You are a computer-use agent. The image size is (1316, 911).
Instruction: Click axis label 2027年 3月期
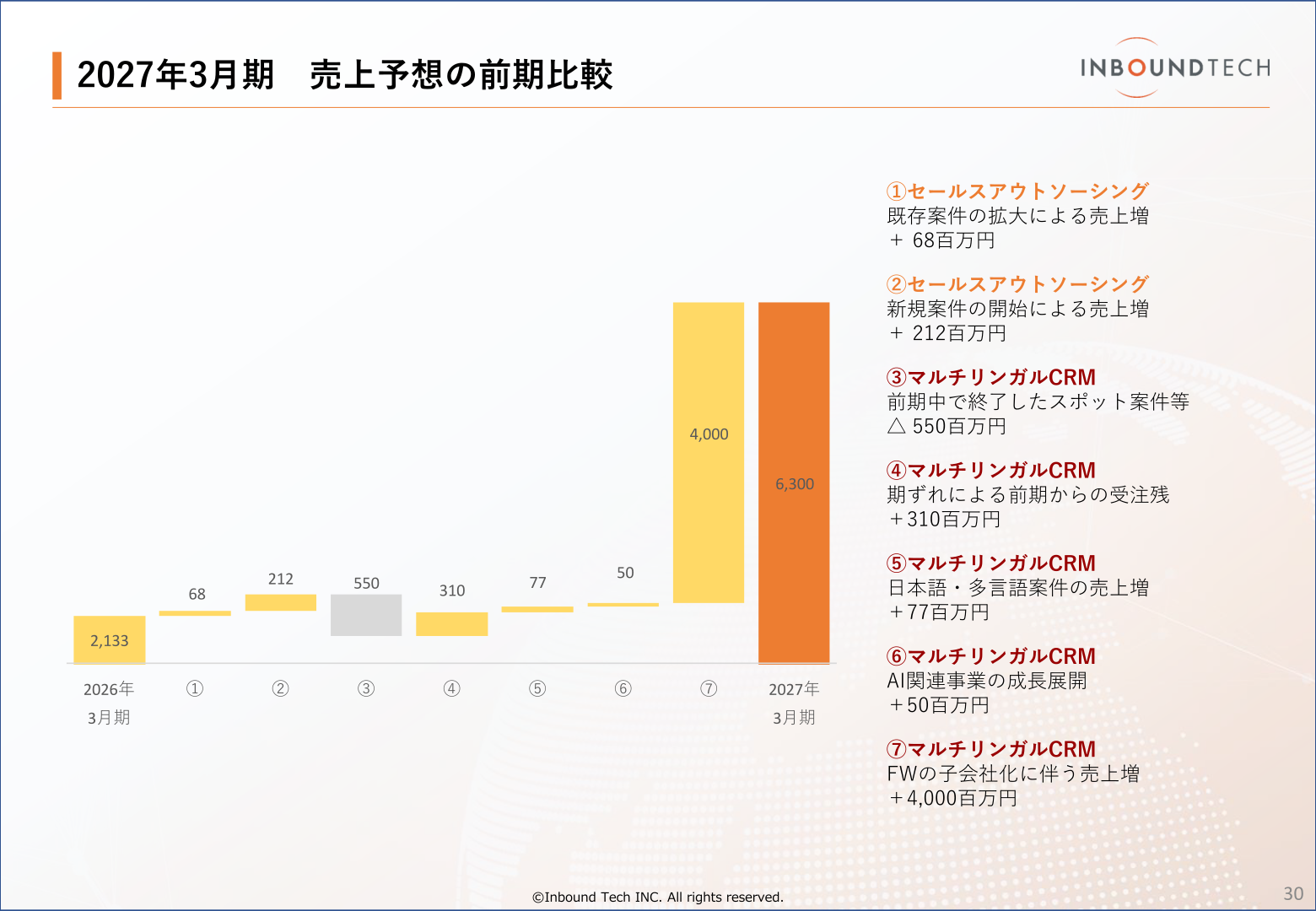(x=794, y=703)
